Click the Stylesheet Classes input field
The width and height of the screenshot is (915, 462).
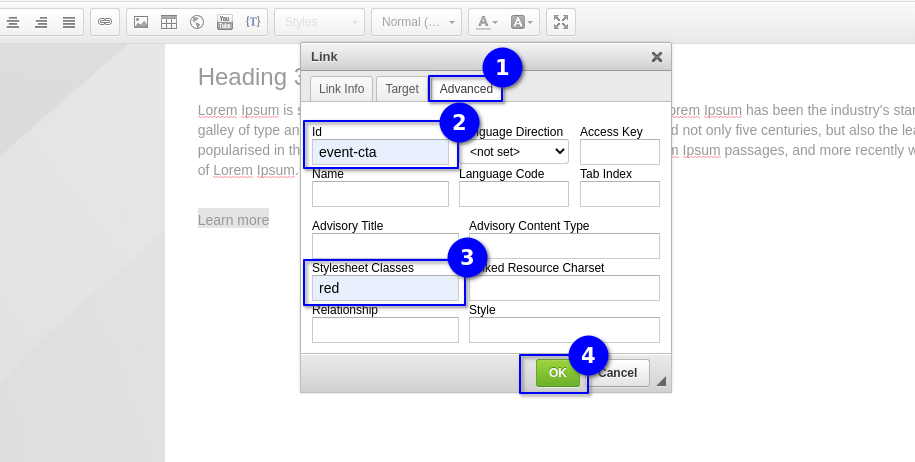coord(385,288)
